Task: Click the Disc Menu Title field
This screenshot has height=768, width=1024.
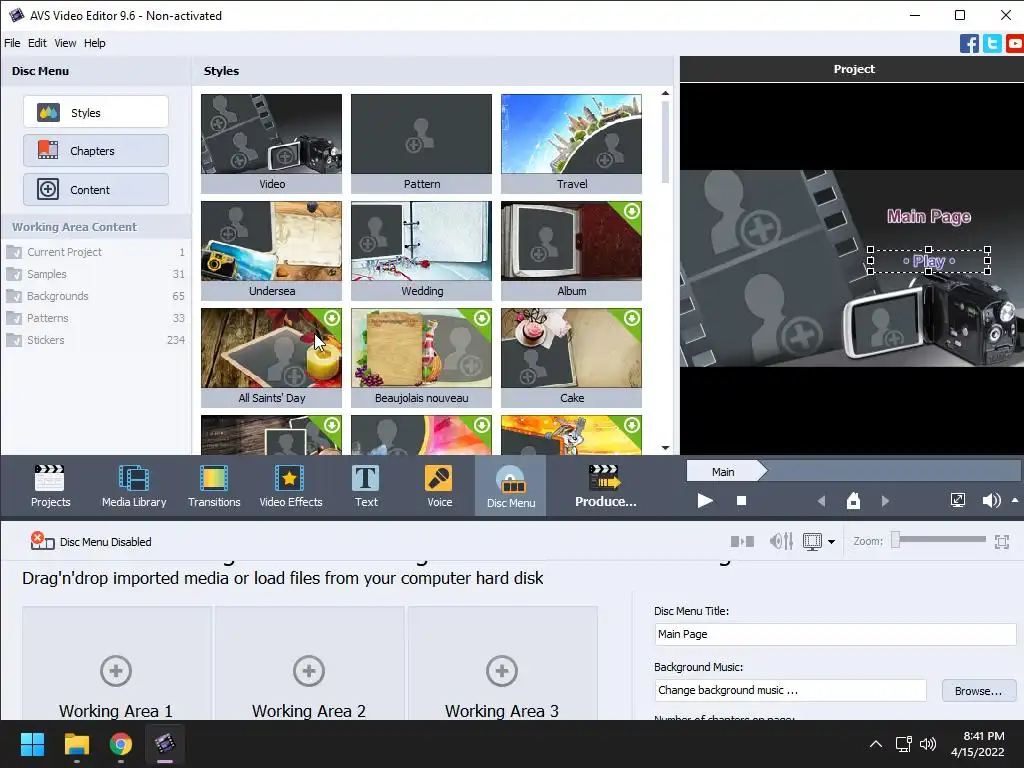Action: point(835,634)
